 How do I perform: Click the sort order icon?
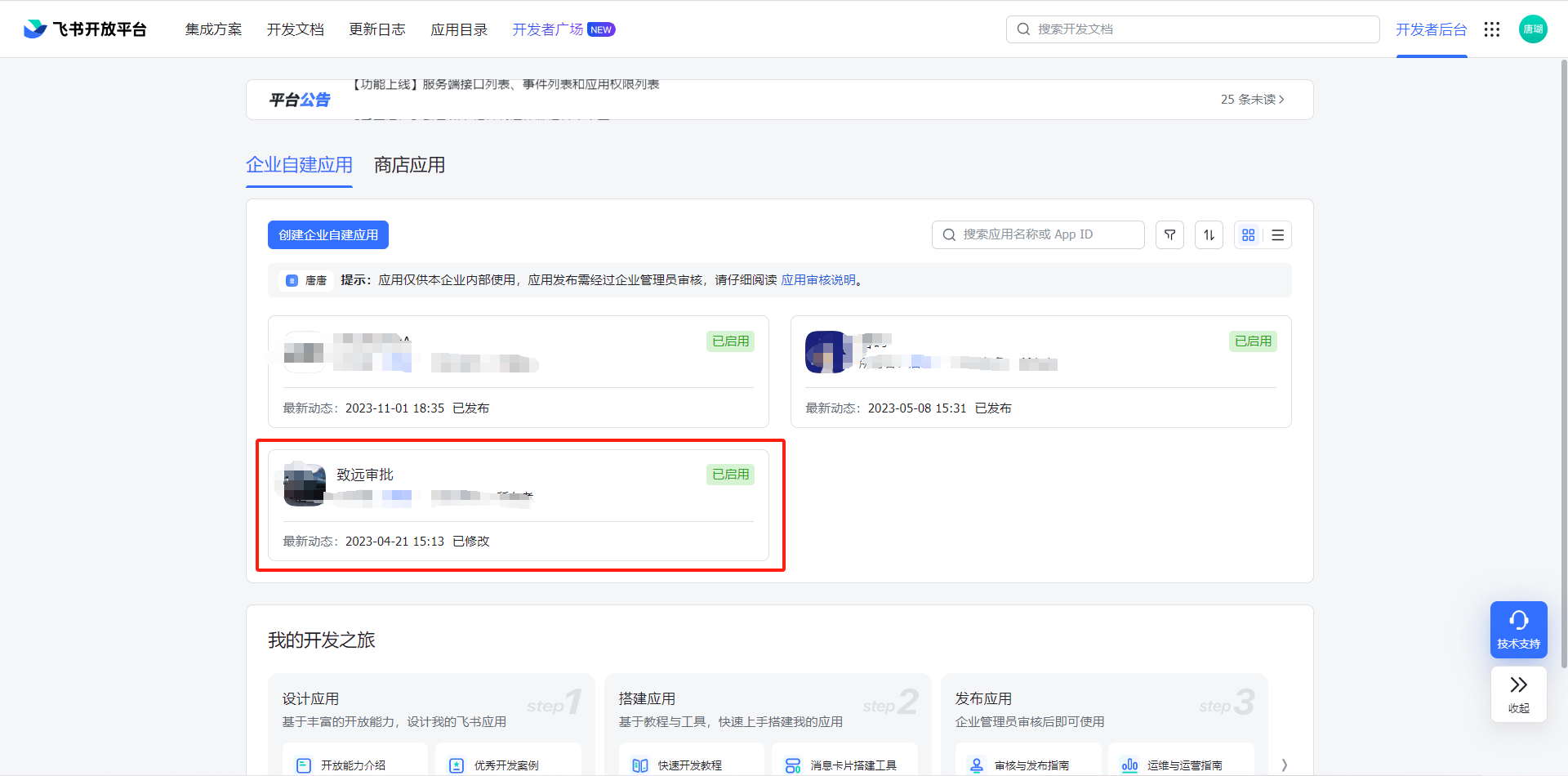point(1209,234)
